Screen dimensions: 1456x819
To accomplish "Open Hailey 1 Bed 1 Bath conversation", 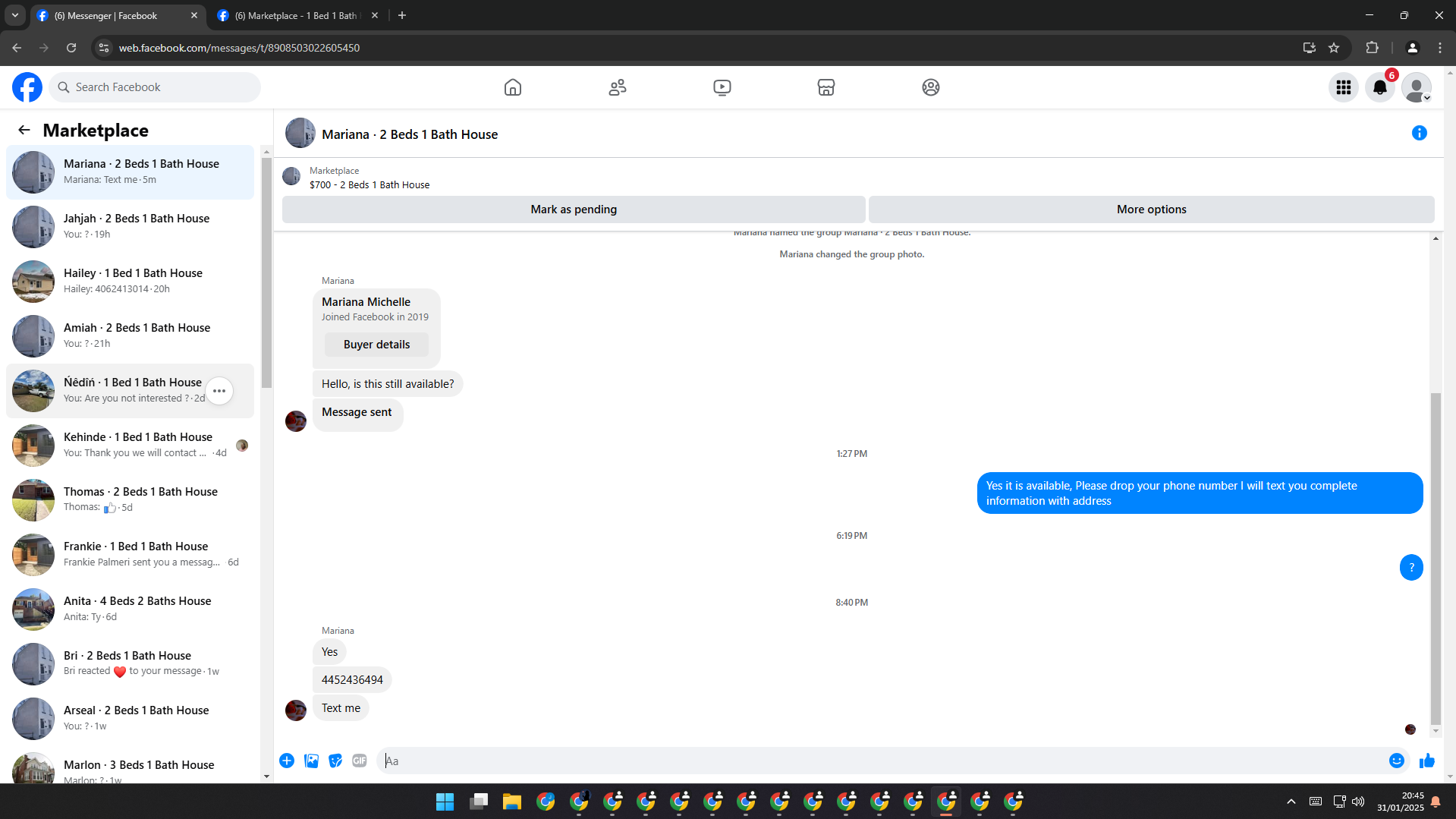I will coord(131,282).
